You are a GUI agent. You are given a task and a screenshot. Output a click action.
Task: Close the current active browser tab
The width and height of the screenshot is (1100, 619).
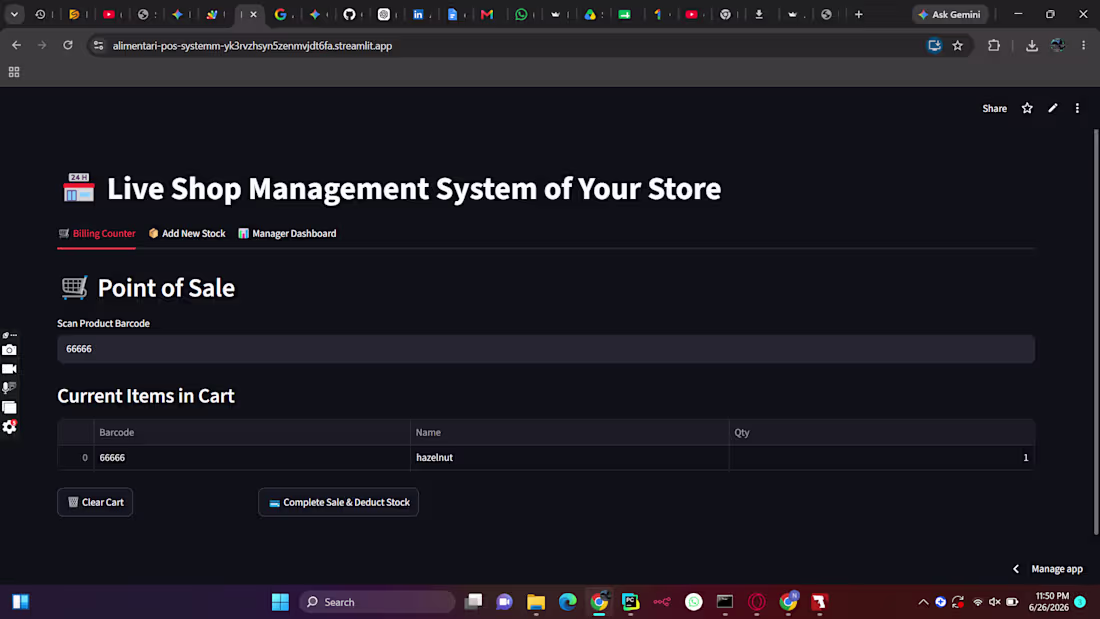click(x=253, y=14)
